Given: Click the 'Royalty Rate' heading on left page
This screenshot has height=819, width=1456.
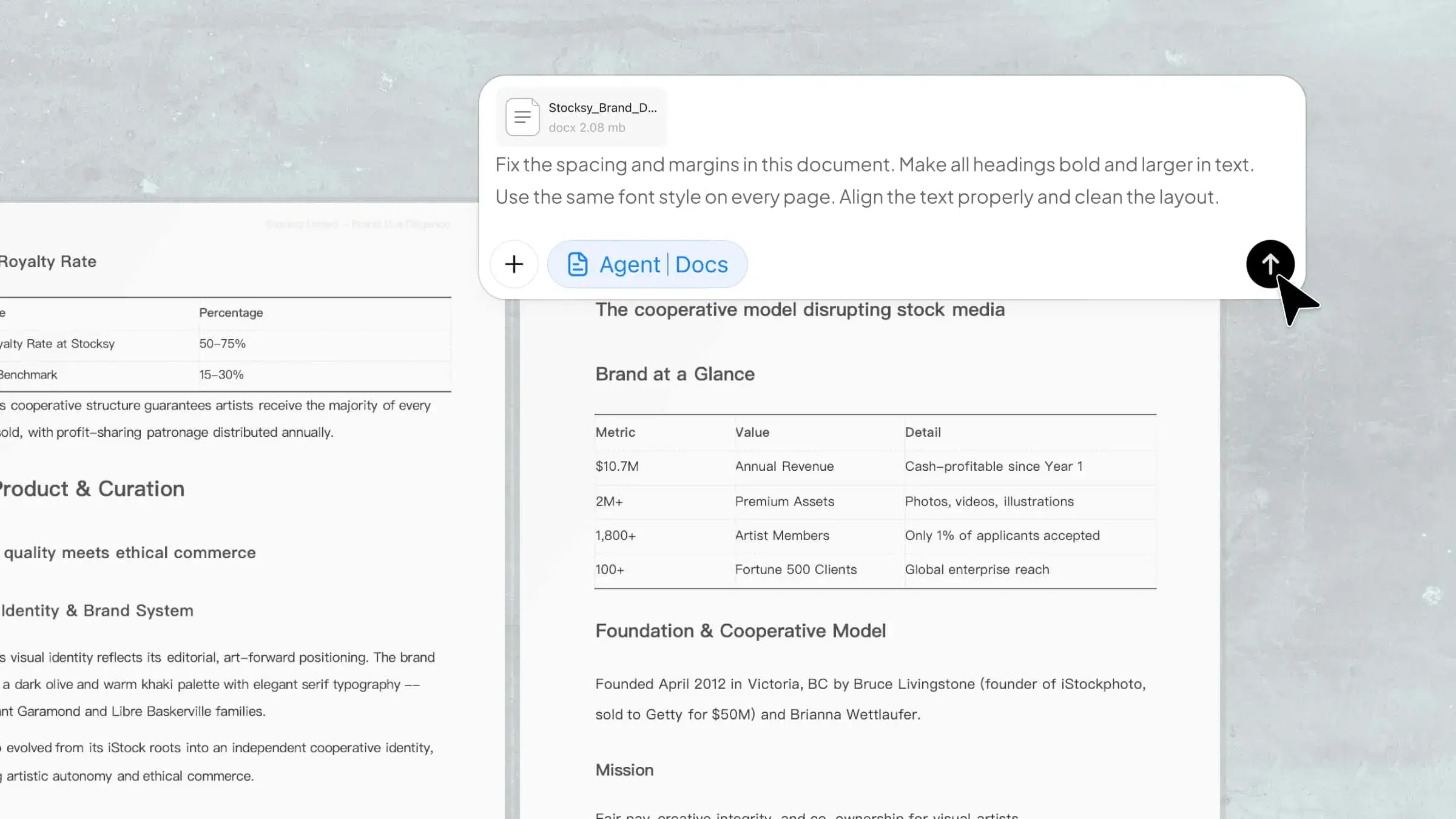Looking at the screenshot, I should [48, 261].
